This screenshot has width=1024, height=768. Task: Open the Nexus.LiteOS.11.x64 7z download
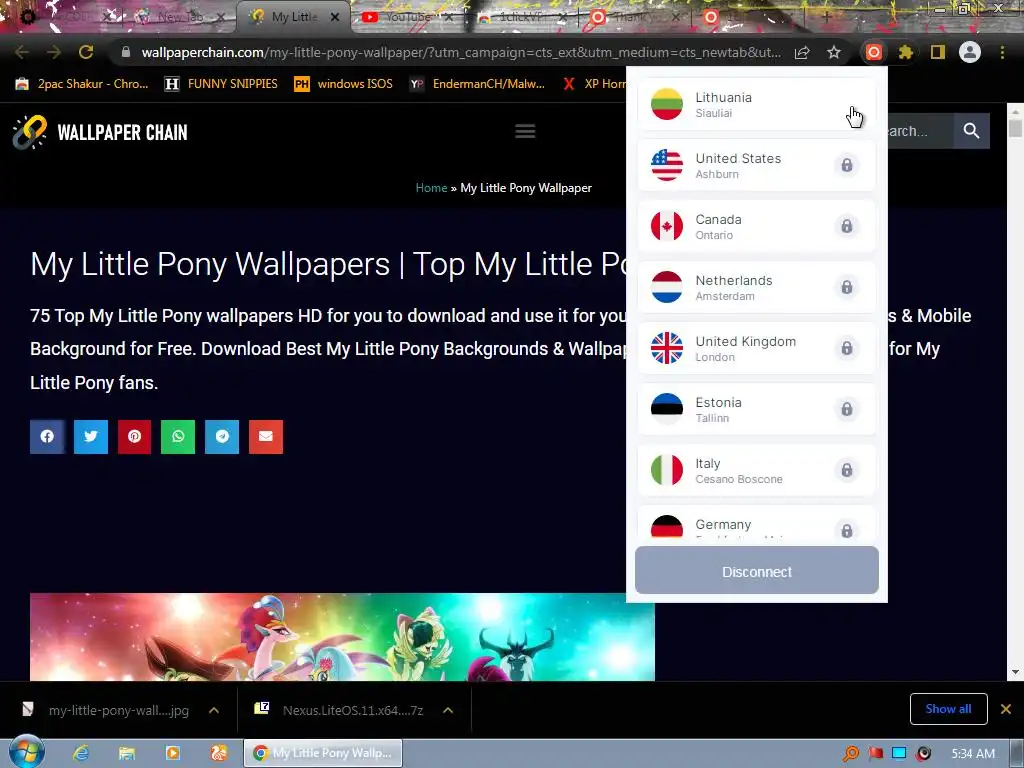click(342, 711)
